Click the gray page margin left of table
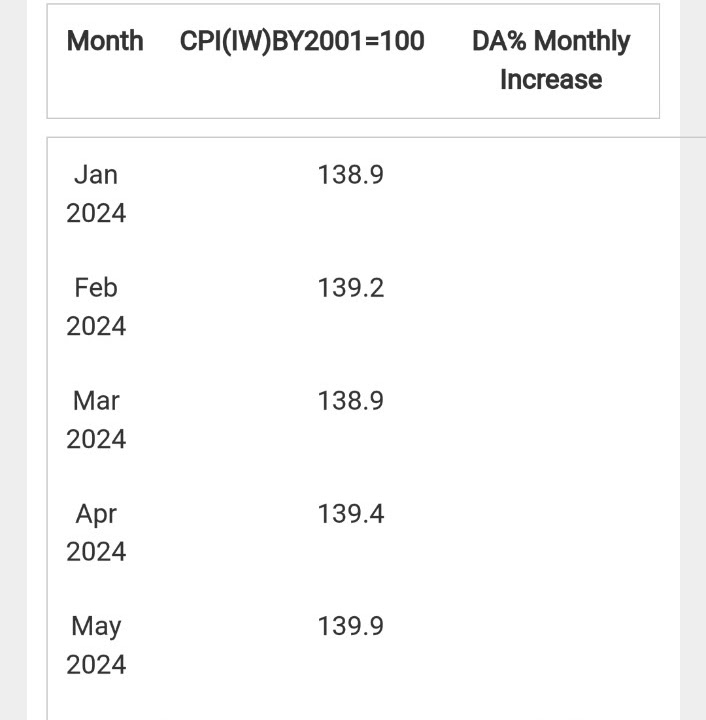The image size is (706, 720). coord(13,400)
